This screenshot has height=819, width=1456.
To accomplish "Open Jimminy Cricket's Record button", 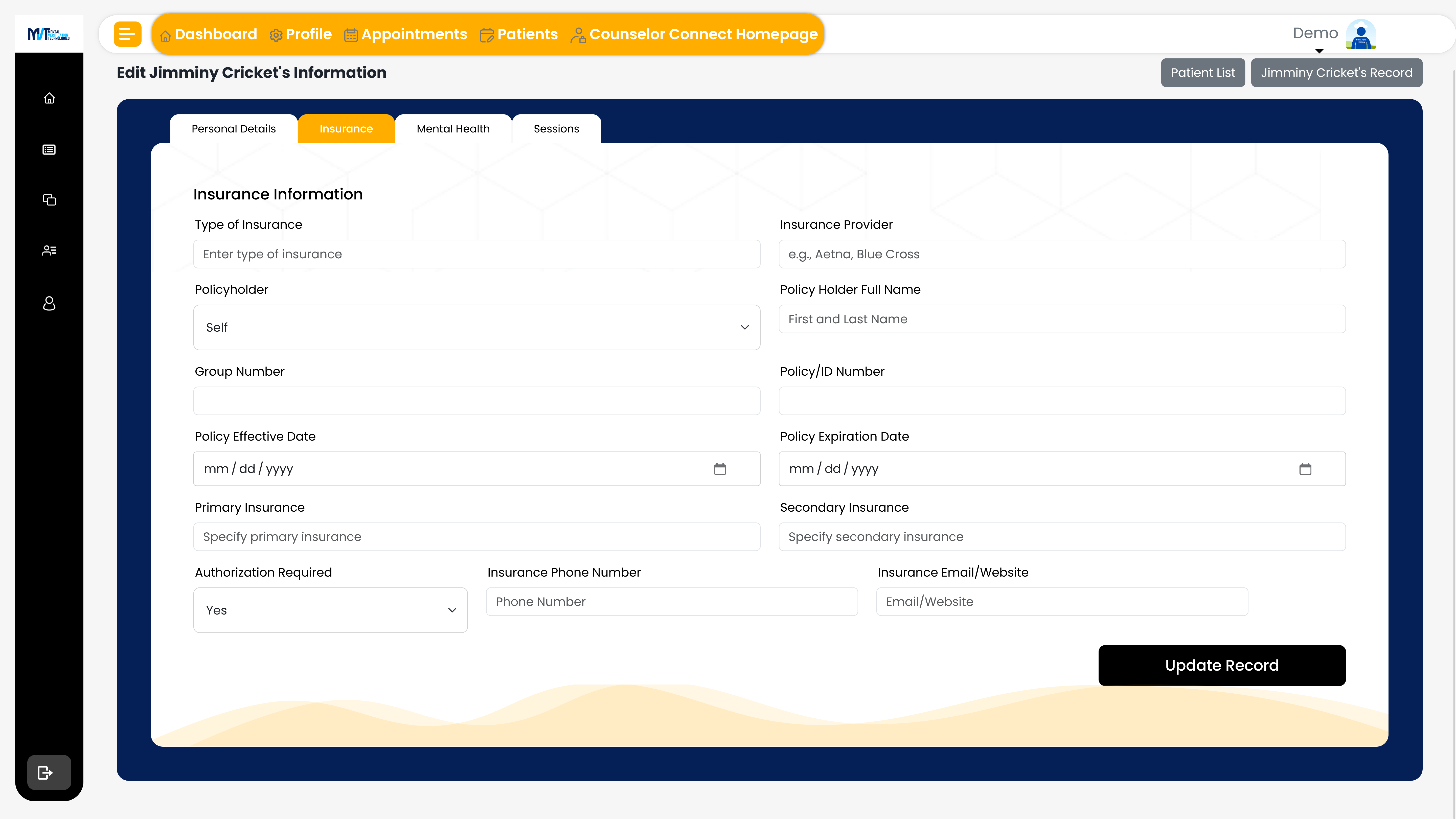I will coord(1336,72).
